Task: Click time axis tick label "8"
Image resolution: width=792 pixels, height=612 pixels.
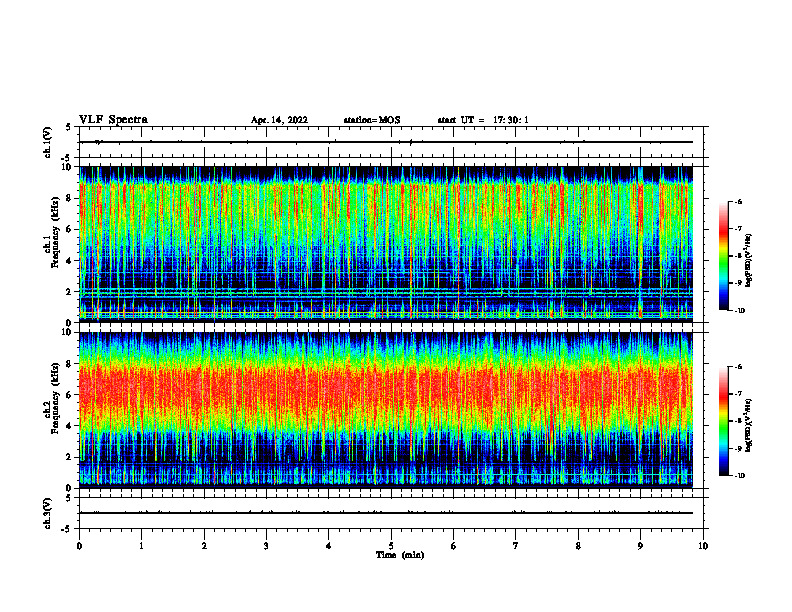Action: click(x=578, y=546)
